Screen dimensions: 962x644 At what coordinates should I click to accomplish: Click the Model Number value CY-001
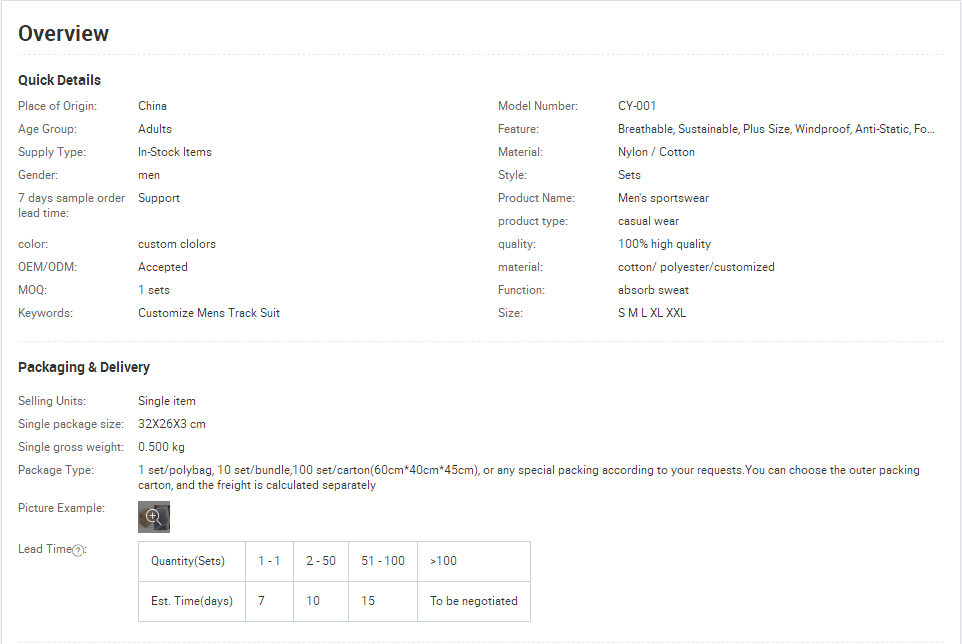click(x=637, y=106)
